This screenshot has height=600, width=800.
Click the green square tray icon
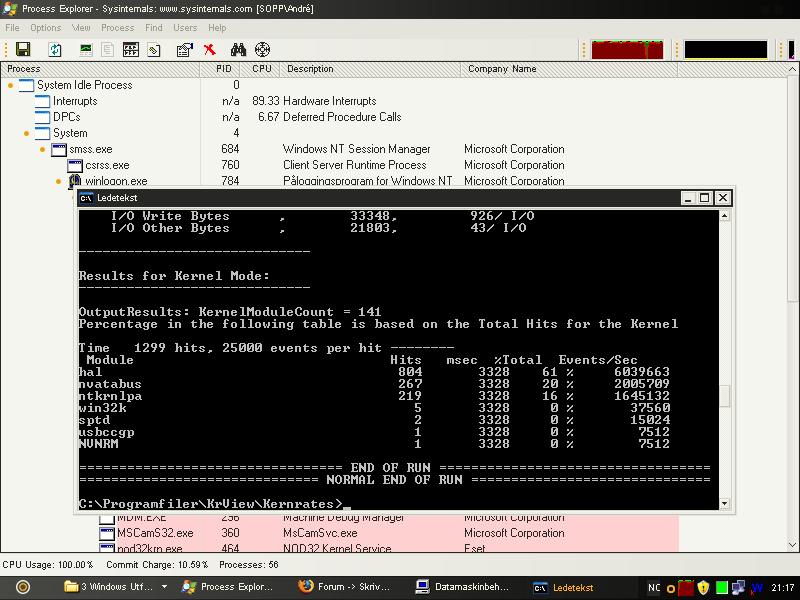coord(721,588)
